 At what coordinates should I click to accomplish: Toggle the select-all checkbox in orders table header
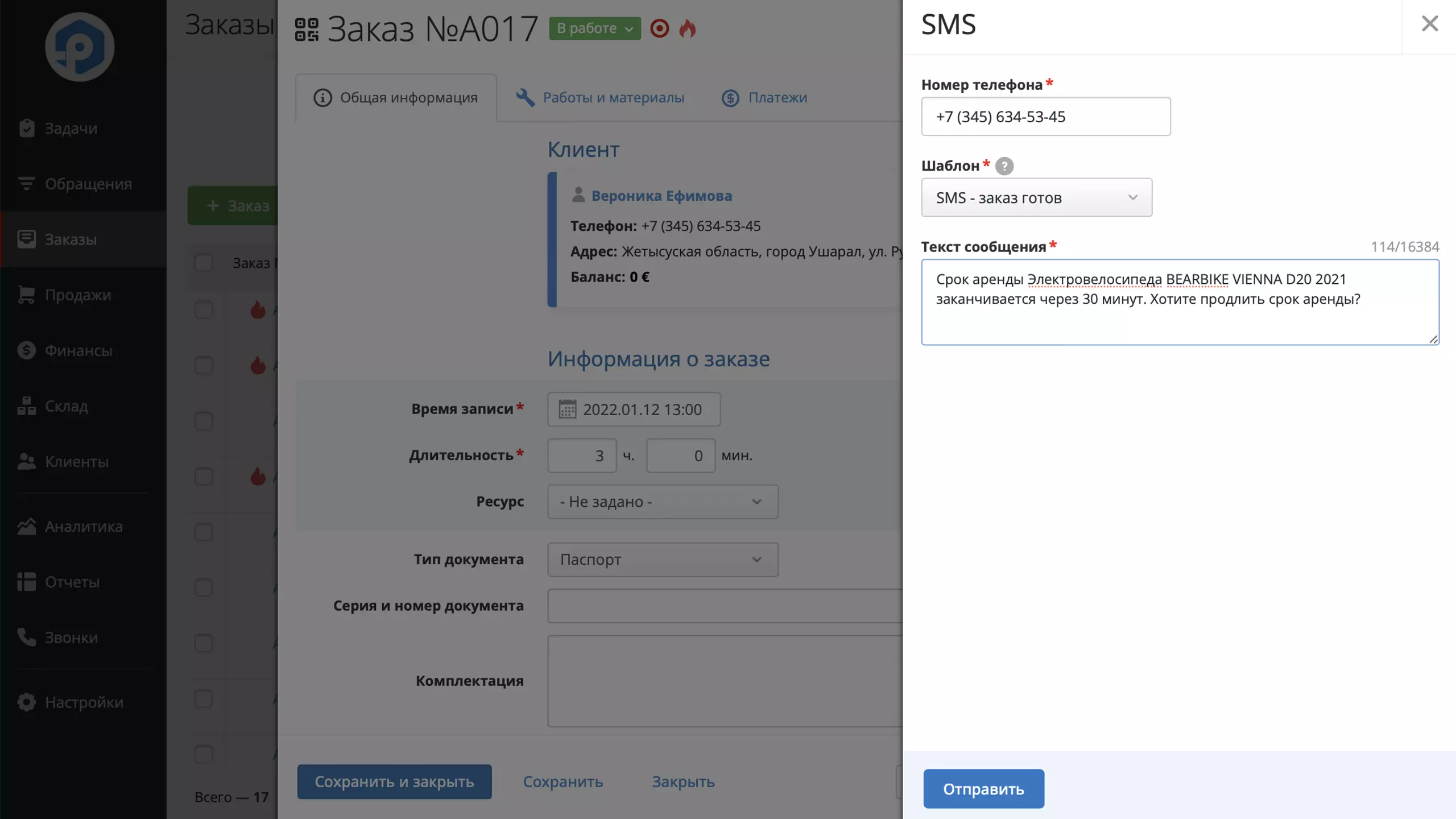204,263
